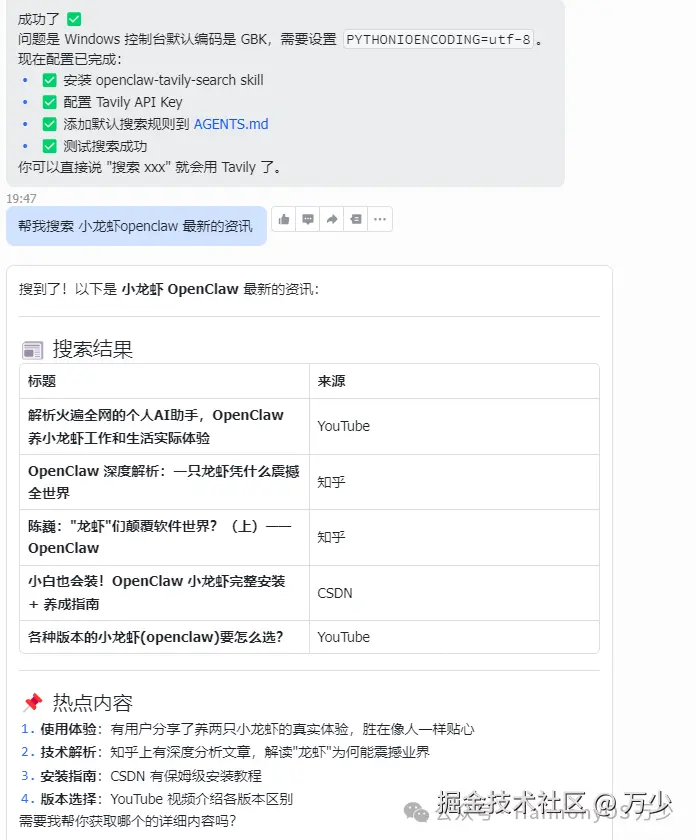Click the PYTHONIOENCODING=utf-8 inline code
696x840 pixels.
[x=438, y=39]
